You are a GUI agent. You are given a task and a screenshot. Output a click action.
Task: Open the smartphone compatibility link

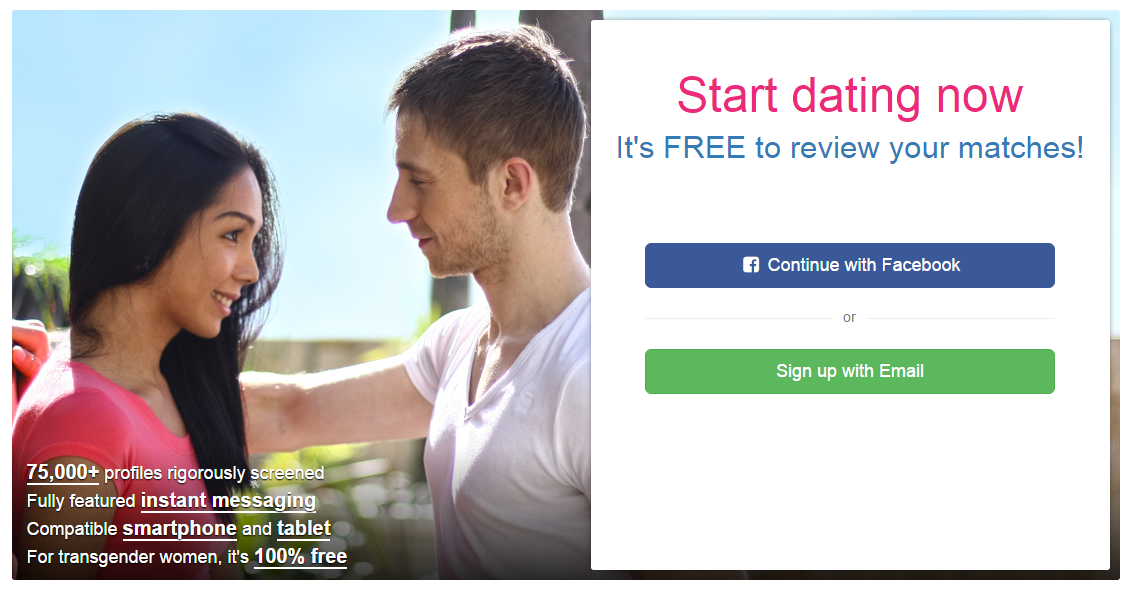click(179, 529)
